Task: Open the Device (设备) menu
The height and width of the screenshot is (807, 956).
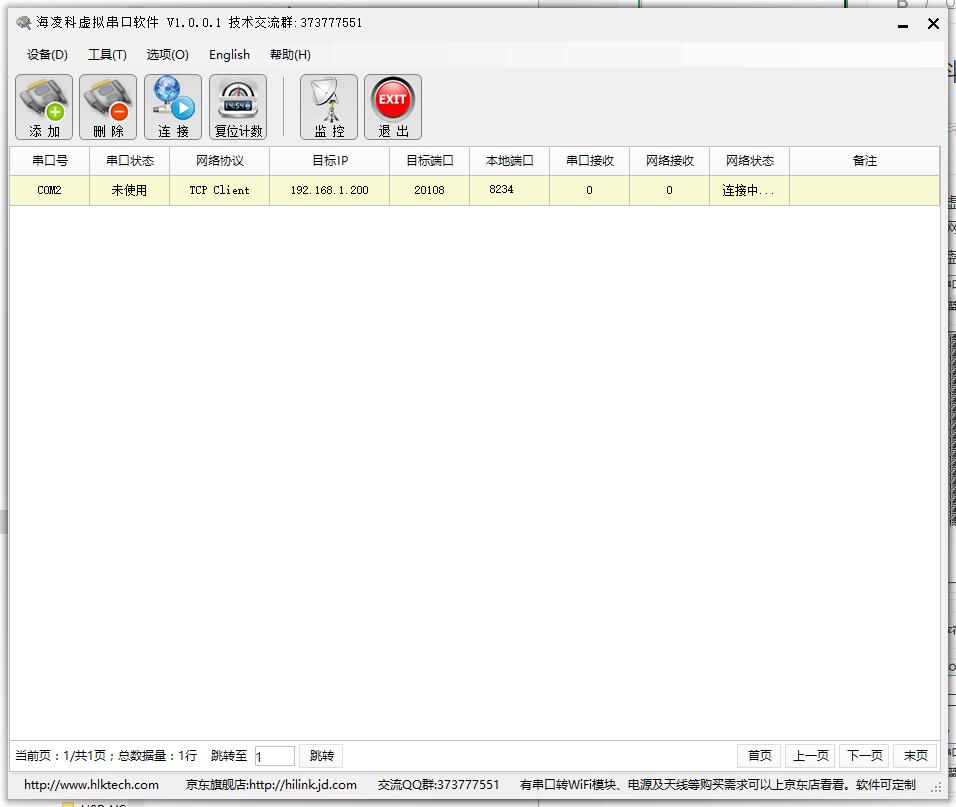Action: tap(47, 55)
